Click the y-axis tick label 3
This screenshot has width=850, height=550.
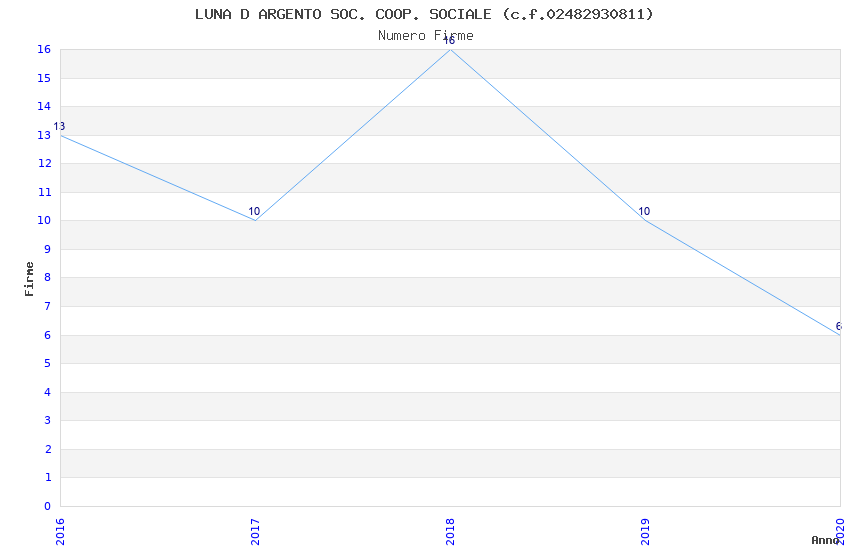pyautogui.click(x=48, y=420)
